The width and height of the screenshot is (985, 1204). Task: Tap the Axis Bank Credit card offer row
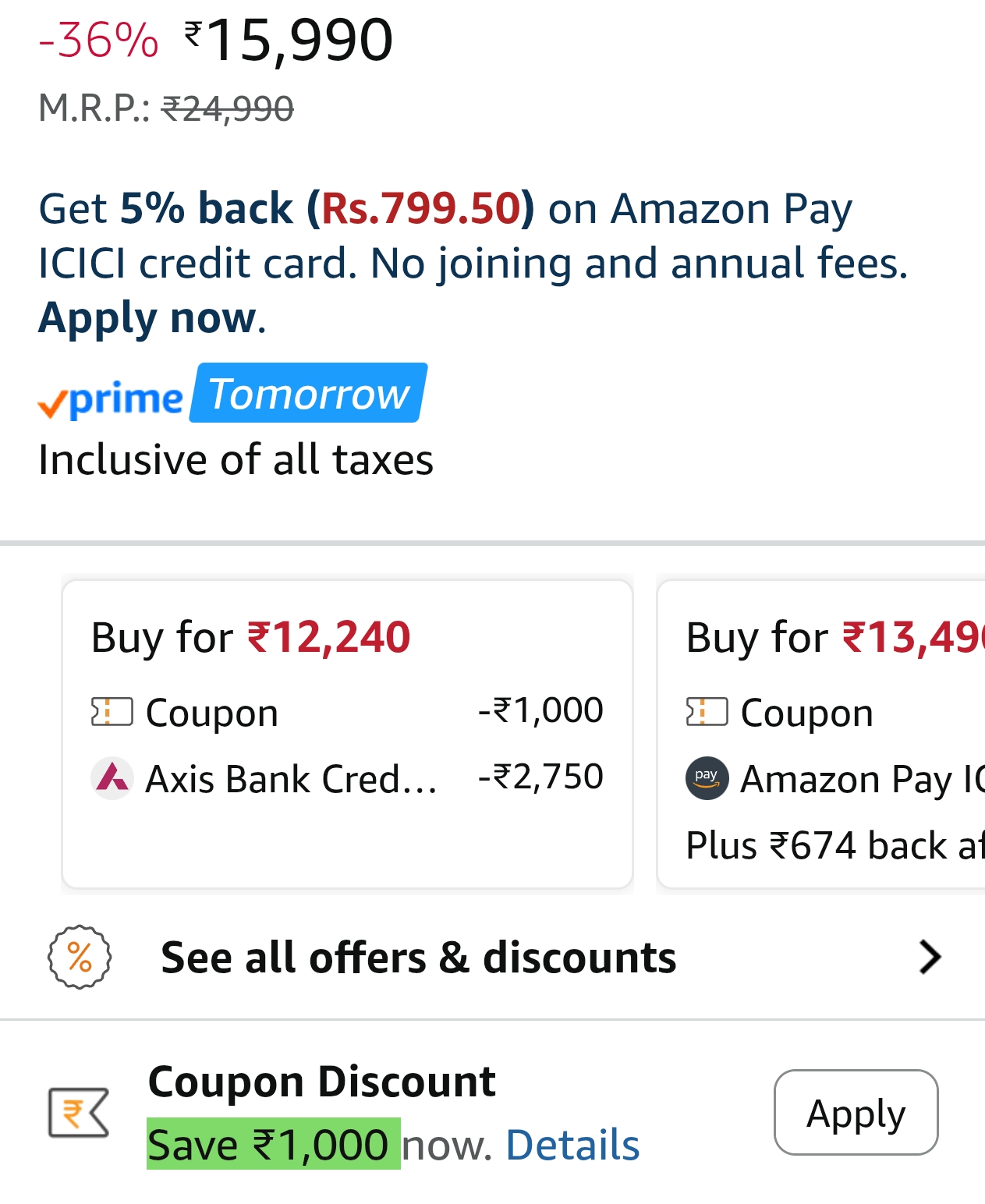[x=347, y=777]
